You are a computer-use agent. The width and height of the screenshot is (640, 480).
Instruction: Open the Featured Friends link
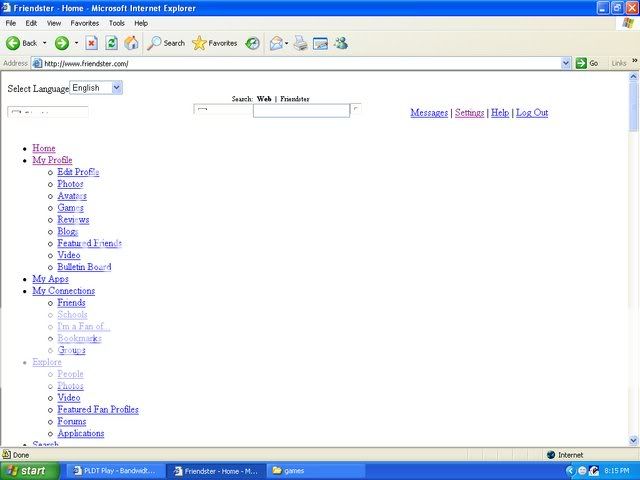coord(89,243)
